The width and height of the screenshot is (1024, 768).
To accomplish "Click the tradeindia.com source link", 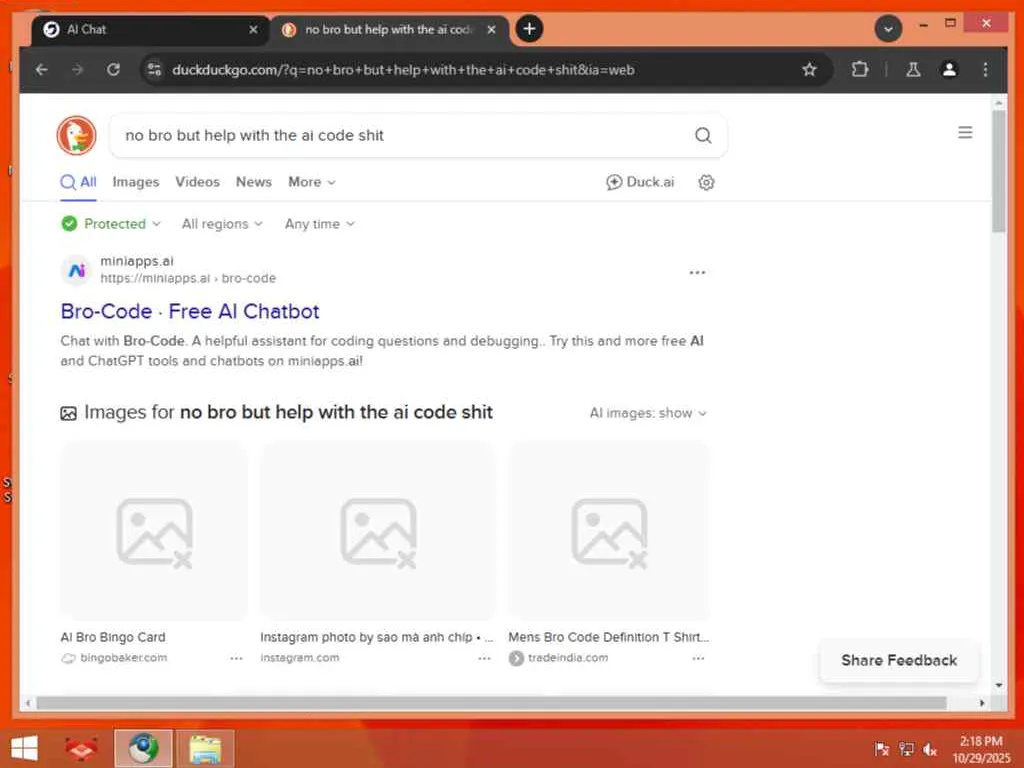I will [x=568, y=658].
